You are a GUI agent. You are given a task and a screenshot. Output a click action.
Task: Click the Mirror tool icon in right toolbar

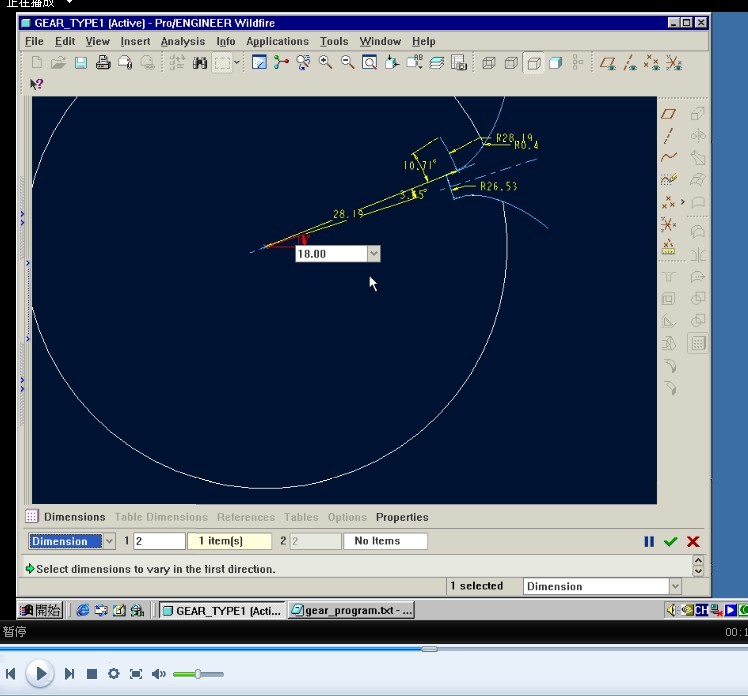[x=698, y=255]
